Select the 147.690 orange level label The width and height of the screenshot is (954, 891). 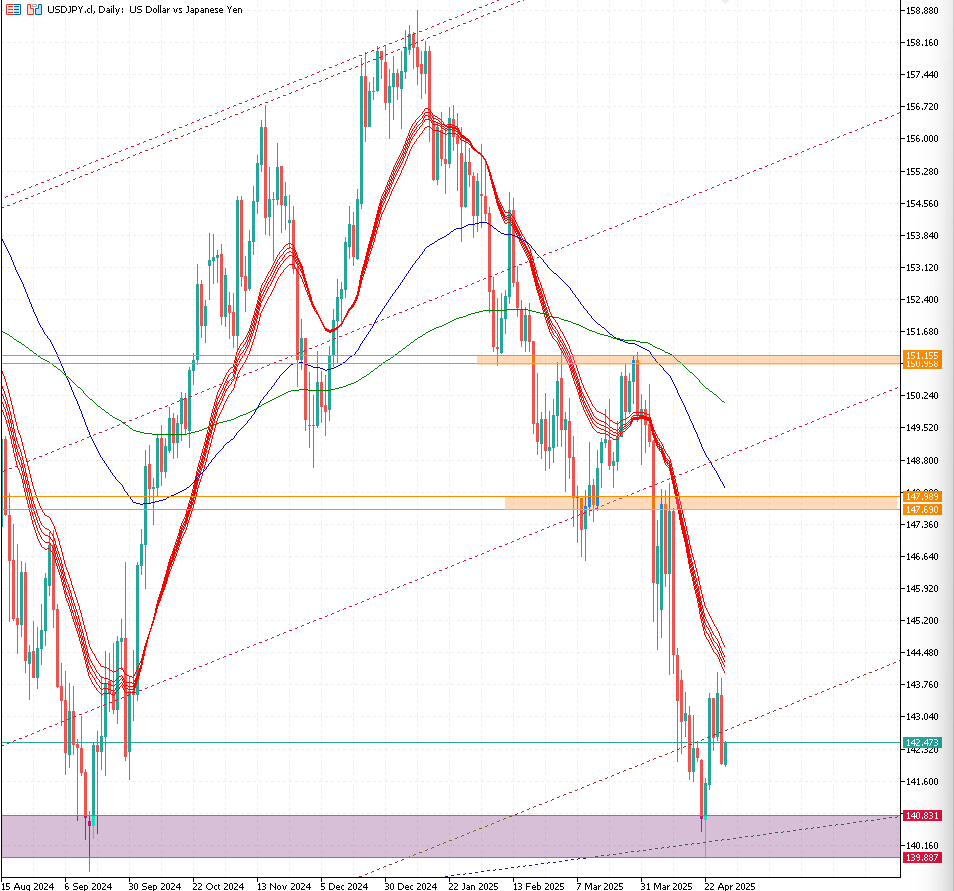point(922,509)
